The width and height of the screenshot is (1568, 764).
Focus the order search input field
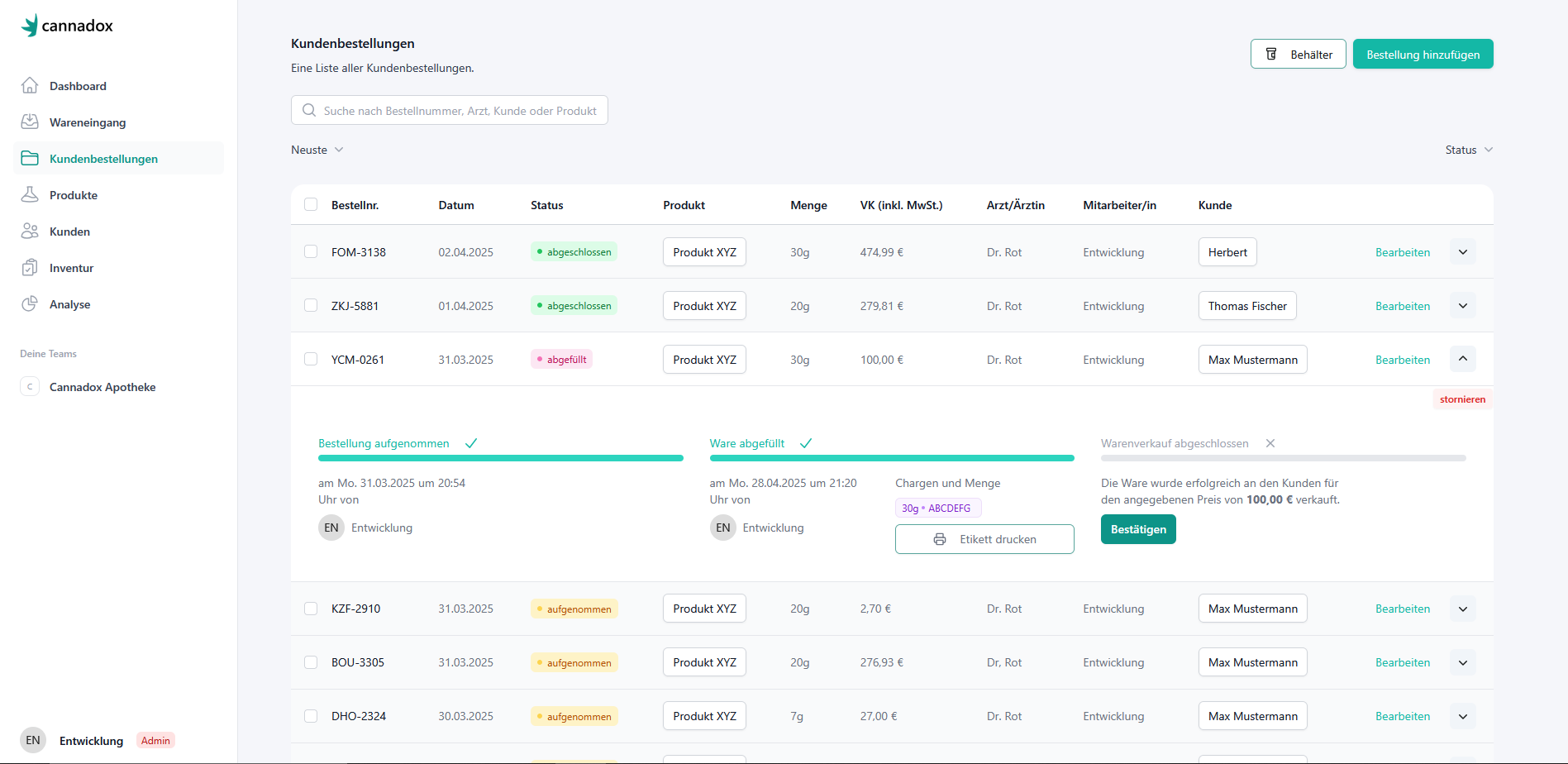pos(459,111)
